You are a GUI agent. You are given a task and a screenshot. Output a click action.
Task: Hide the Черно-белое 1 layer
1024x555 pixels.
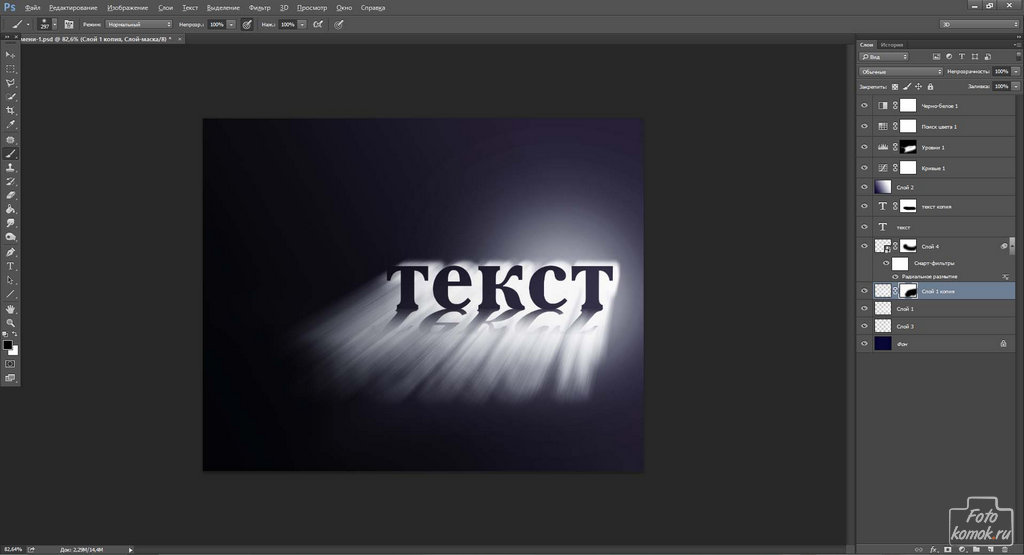[864, 106]
